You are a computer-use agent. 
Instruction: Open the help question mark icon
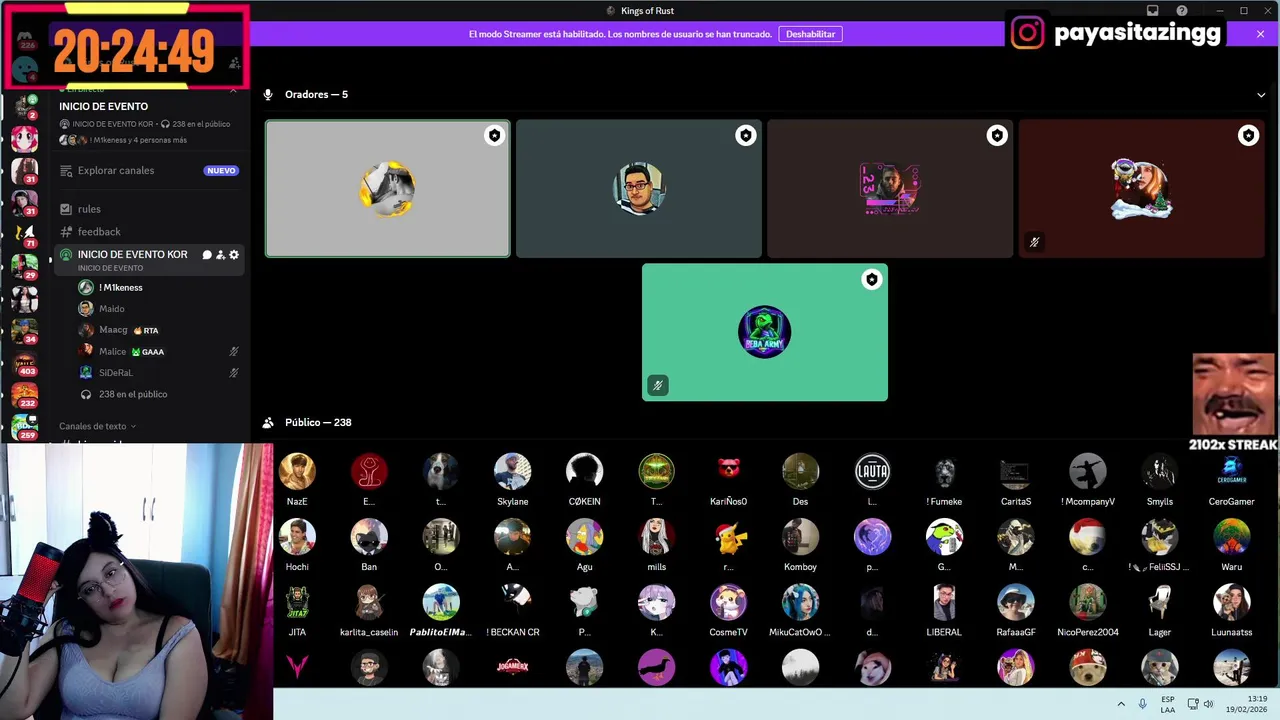(x=1182, y=11)
